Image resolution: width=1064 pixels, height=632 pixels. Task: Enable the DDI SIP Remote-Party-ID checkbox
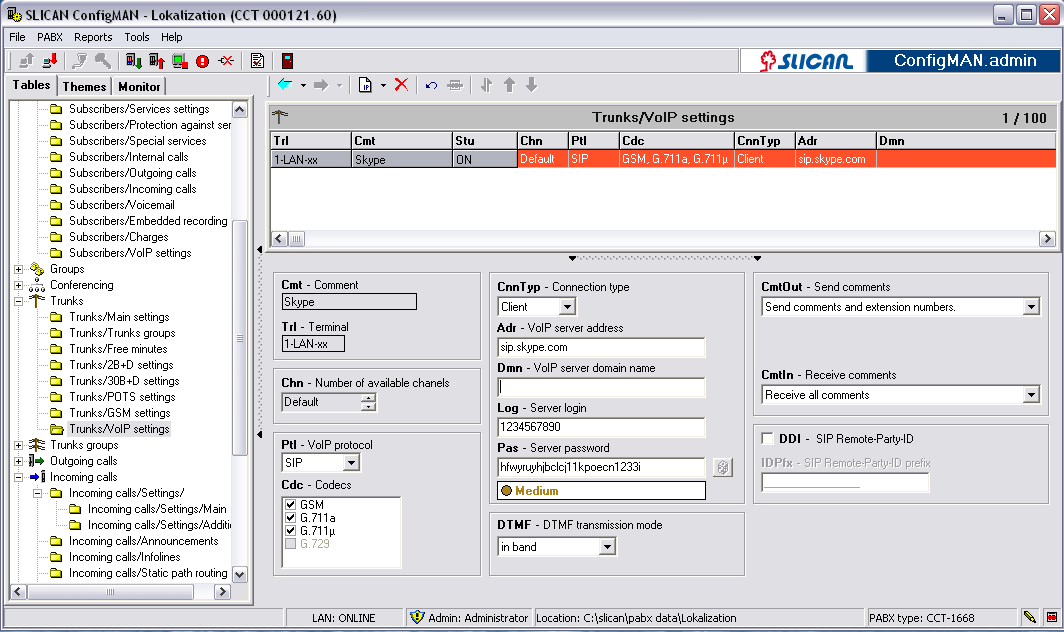(x=767, y=439)
